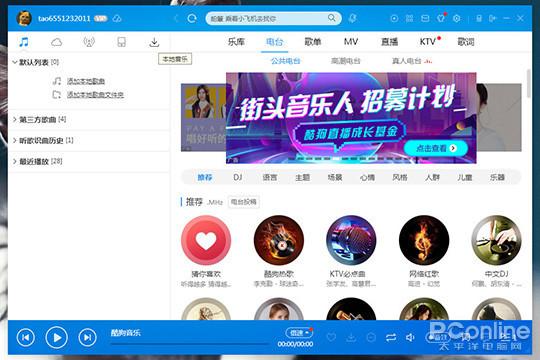Click the refresh icon beside the search box
The width and height of the screenshot is (540, 360).
(x=192, y=18)
